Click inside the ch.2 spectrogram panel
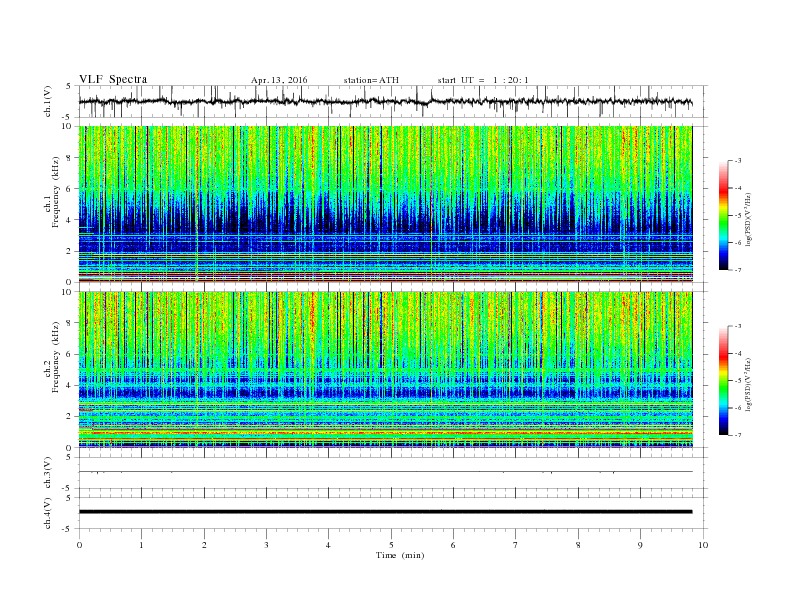792x612 pixels. [386, 369]
